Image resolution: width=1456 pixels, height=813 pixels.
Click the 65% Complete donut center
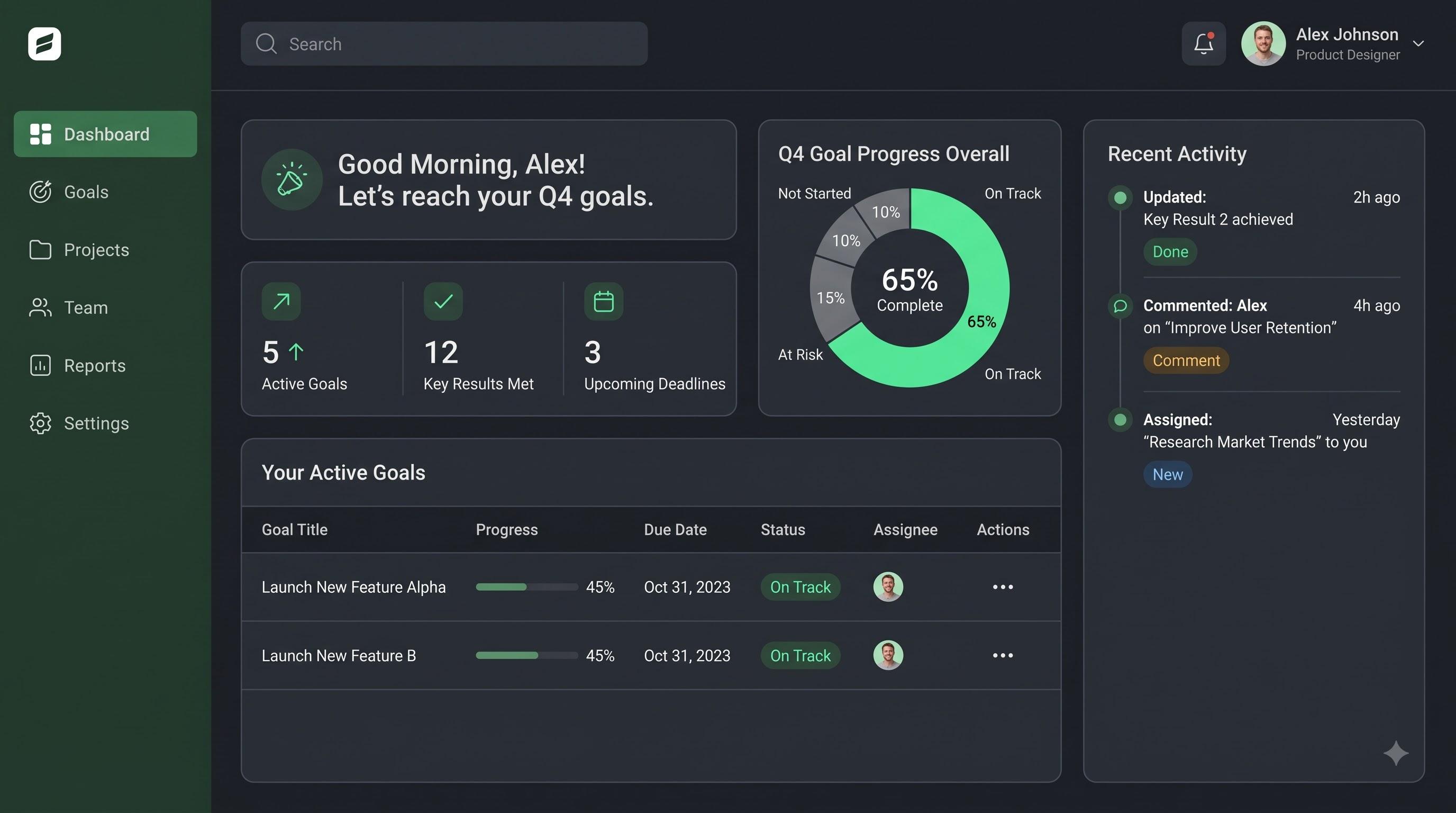(x=909, y=289)
